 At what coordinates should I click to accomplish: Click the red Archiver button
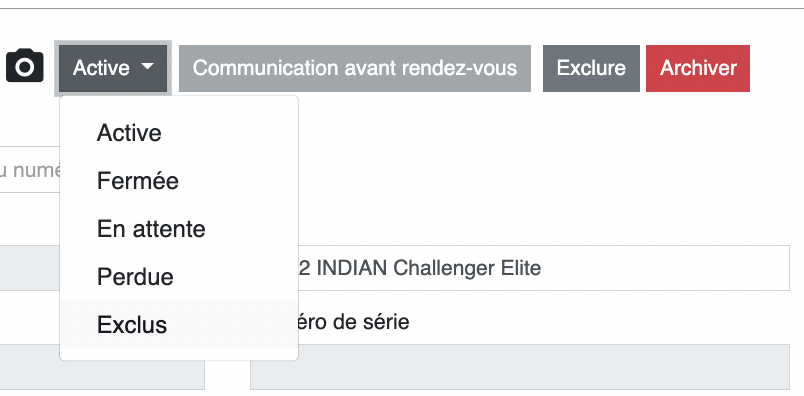[x=698, y=68]
